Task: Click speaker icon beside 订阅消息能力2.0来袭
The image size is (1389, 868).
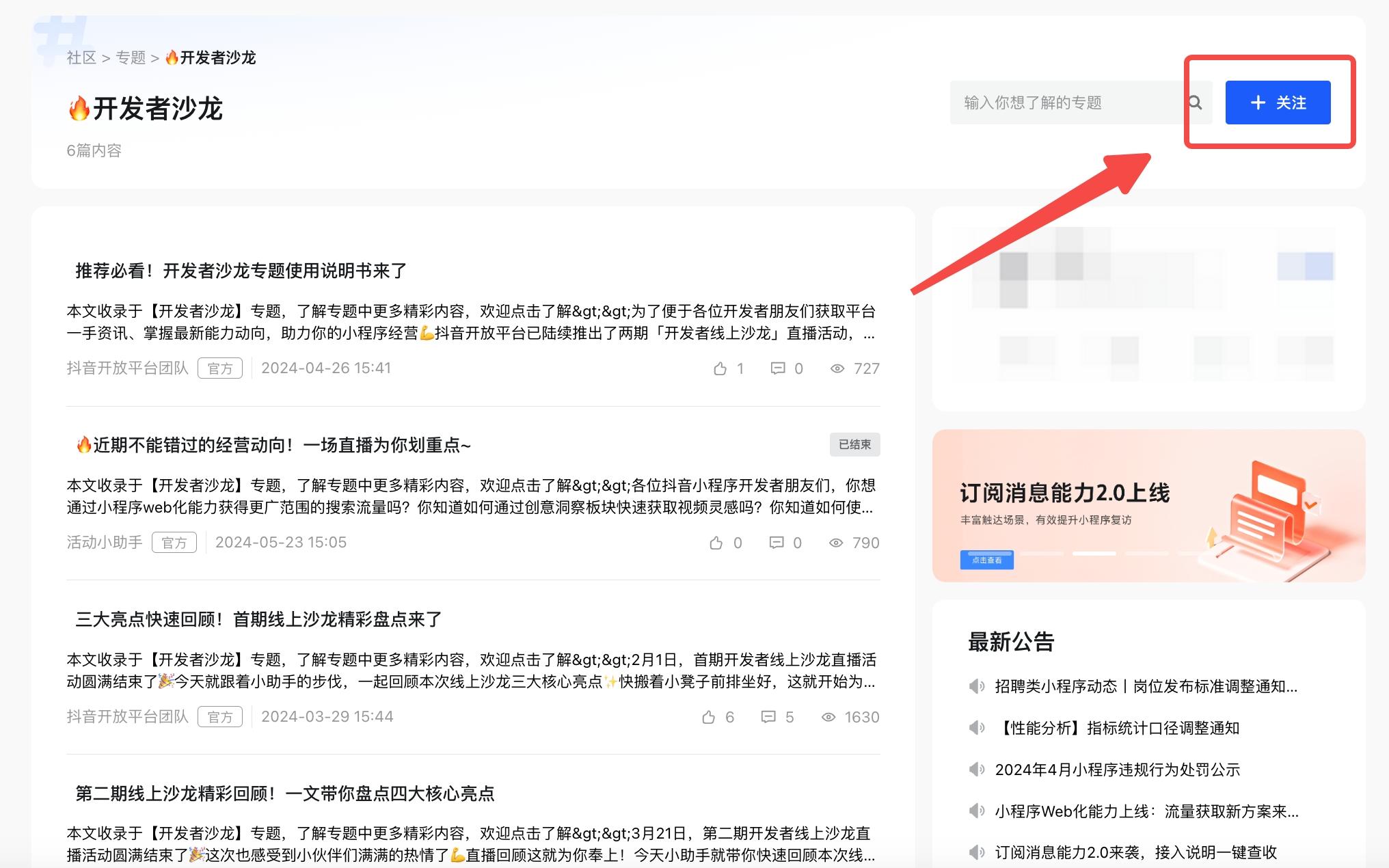Action: [977, 852]
